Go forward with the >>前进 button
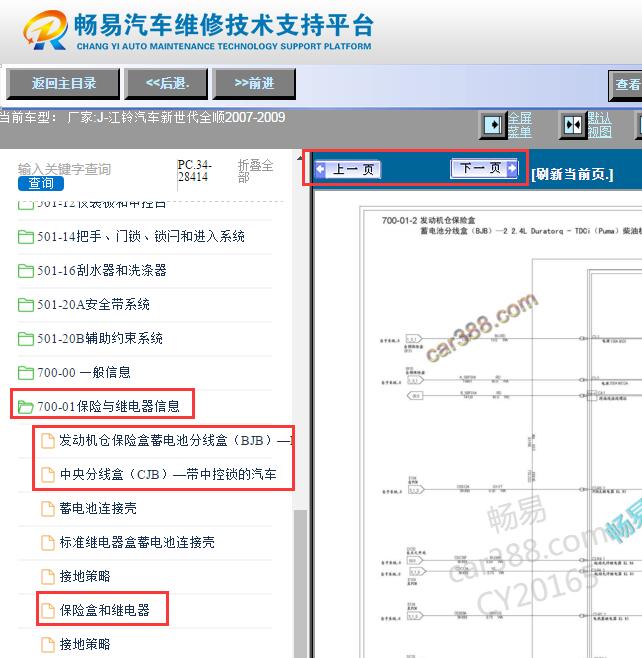Screen dimensions: 642x658 click(254, 84)
